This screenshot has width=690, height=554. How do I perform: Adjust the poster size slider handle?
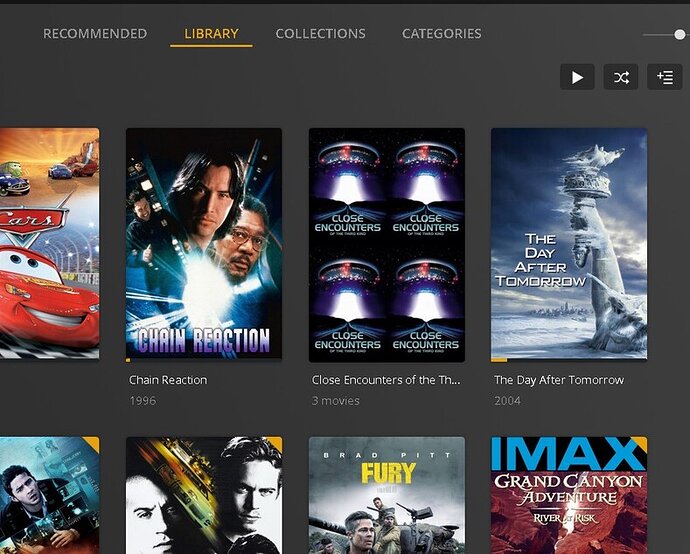[x=680, y=34]
